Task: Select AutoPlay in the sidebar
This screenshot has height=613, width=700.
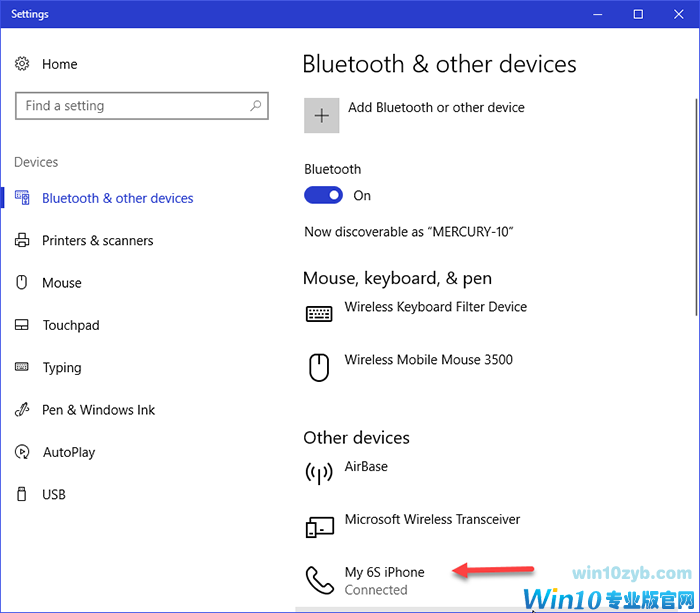Action: pyautogui.click(x=68, y=453)
